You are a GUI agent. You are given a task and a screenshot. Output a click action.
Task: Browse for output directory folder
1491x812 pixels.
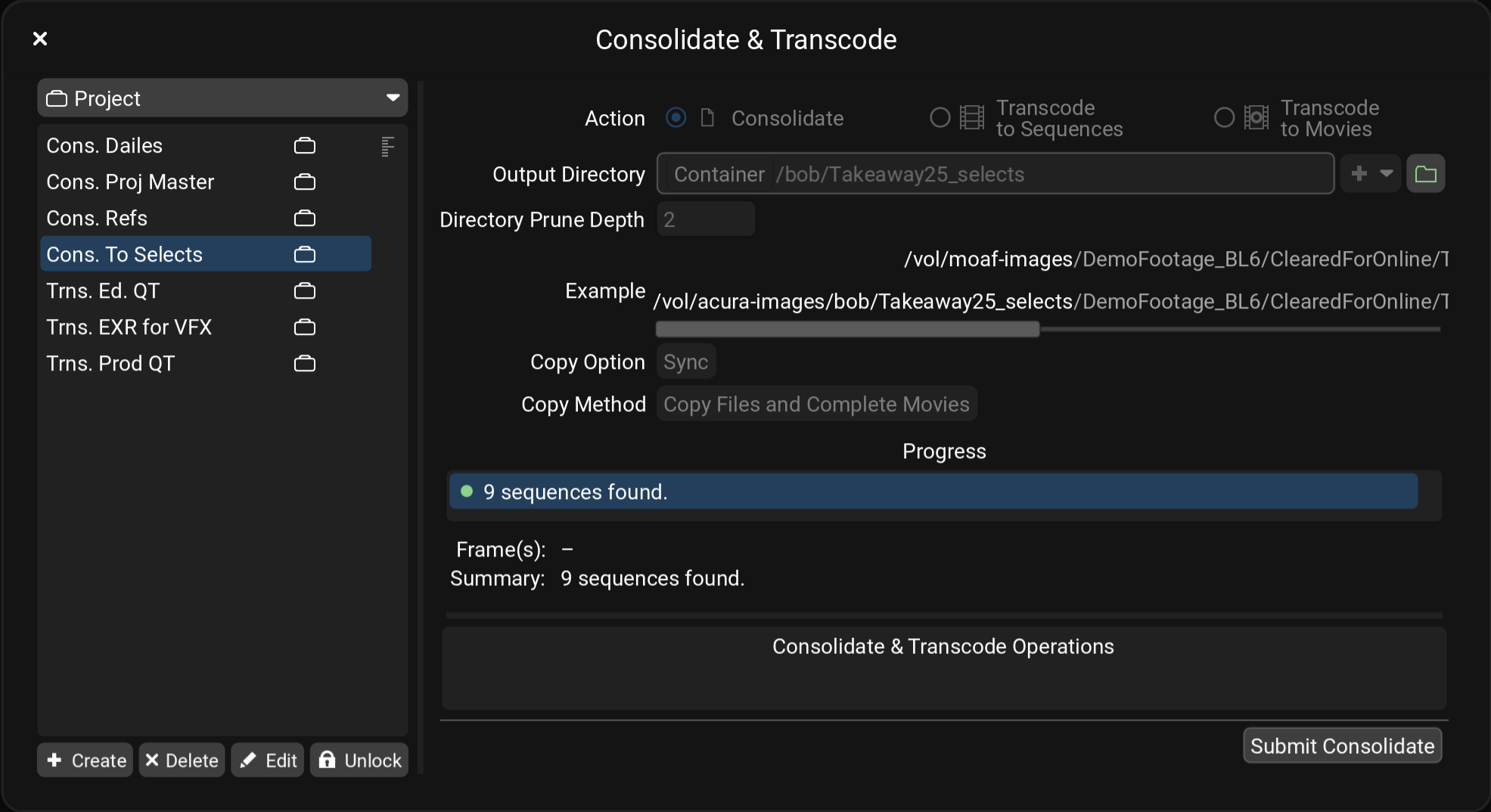point(1425,175)
